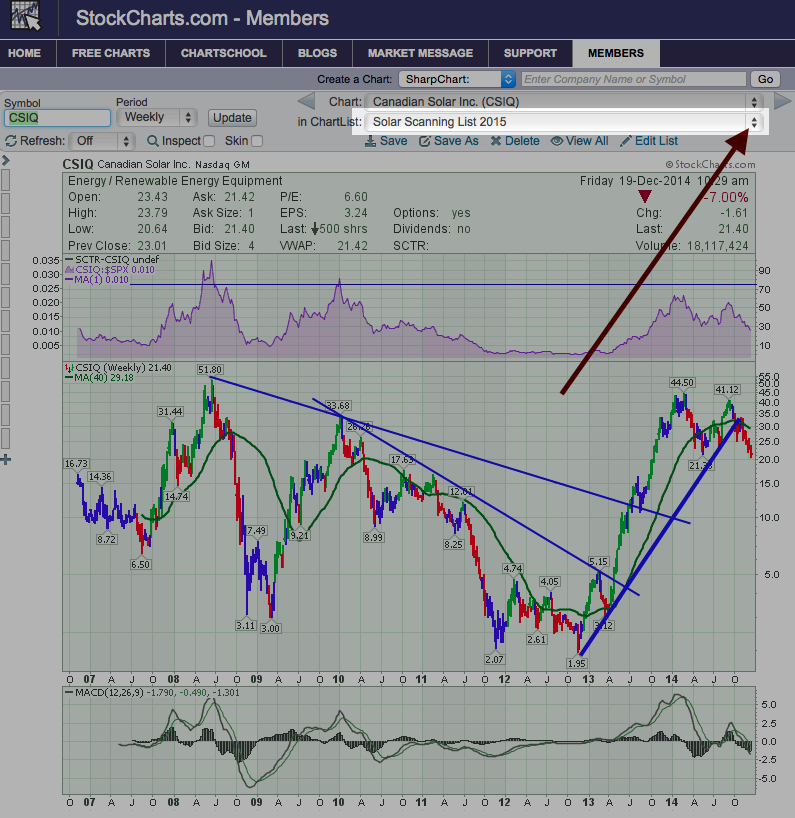Click the Go button

tap(765, 79)
